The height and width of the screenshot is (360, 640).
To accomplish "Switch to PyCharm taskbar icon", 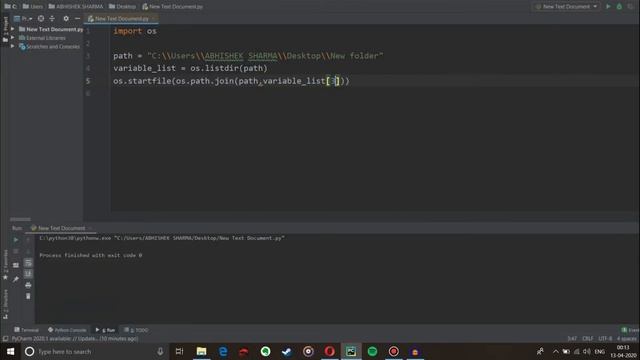I will point(351,351).
